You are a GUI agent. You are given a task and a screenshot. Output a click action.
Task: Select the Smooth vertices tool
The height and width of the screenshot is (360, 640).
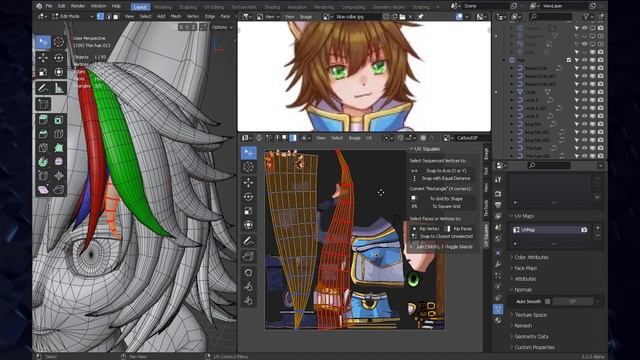[59, 162]
